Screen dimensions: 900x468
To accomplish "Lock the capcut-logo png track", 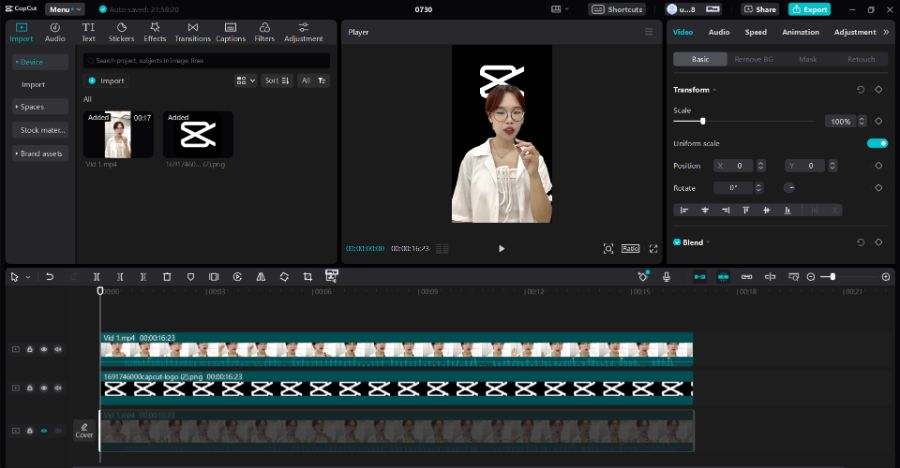I will click(30, 388).
